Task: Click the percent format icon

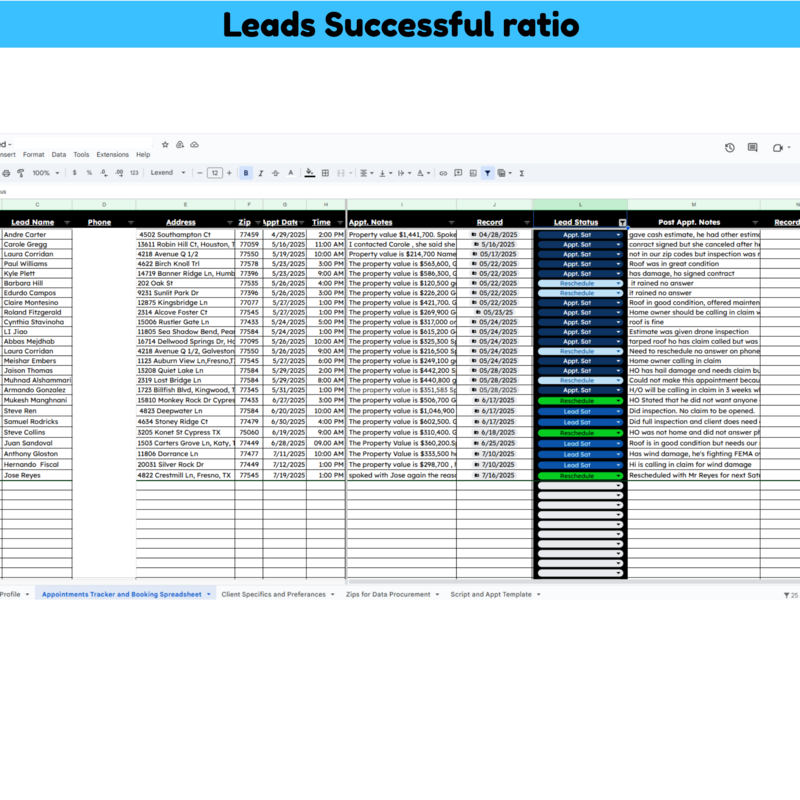Action: [89, 172]
